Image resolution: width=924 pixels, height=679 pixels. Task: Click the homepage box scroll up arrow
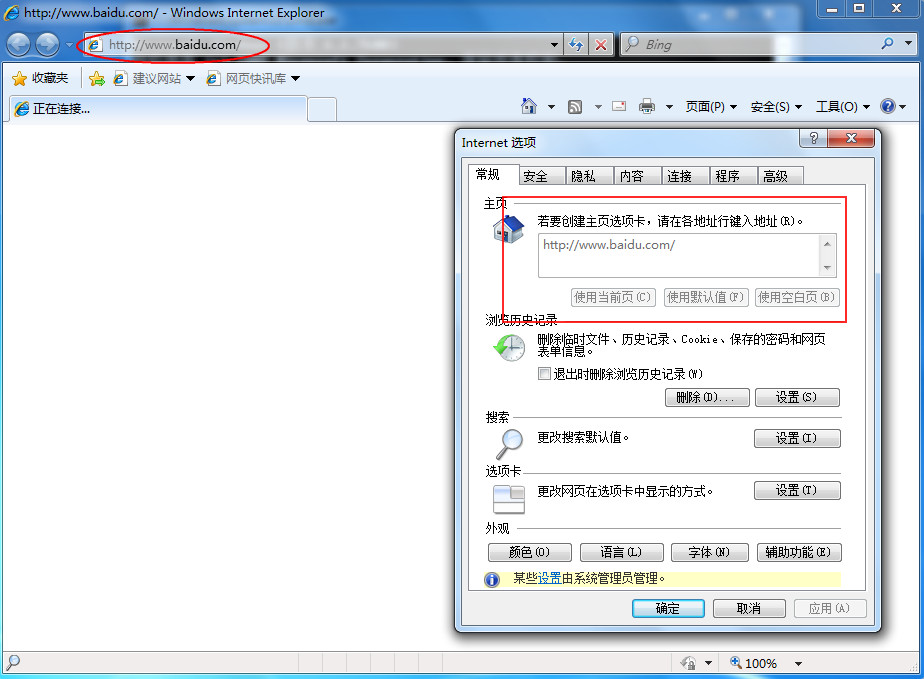point(827,243)
